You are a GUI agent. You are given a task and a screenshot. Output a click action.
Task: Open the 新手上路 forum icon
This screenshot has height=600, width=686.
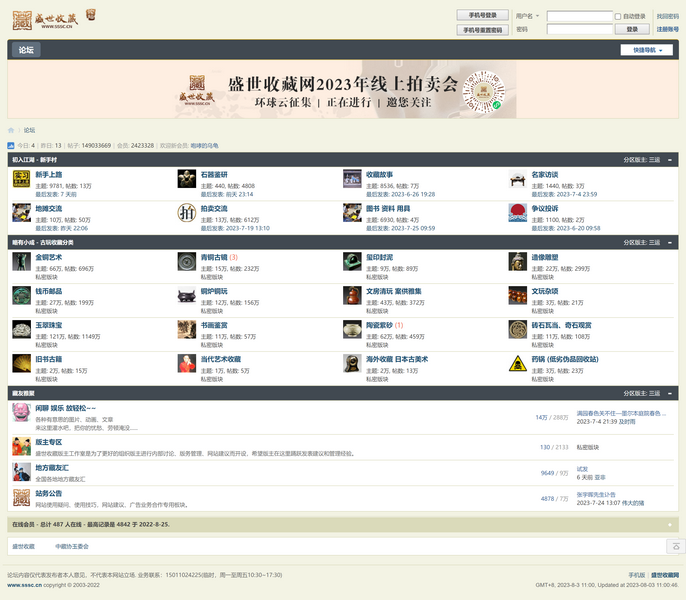[21, 179]
